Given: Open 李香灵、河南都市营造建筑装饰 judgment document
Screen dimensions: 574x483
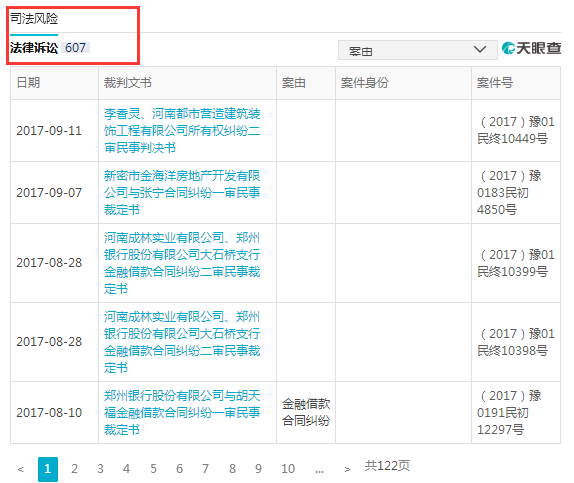Looking at the screenshot, I should coord(182,130).
